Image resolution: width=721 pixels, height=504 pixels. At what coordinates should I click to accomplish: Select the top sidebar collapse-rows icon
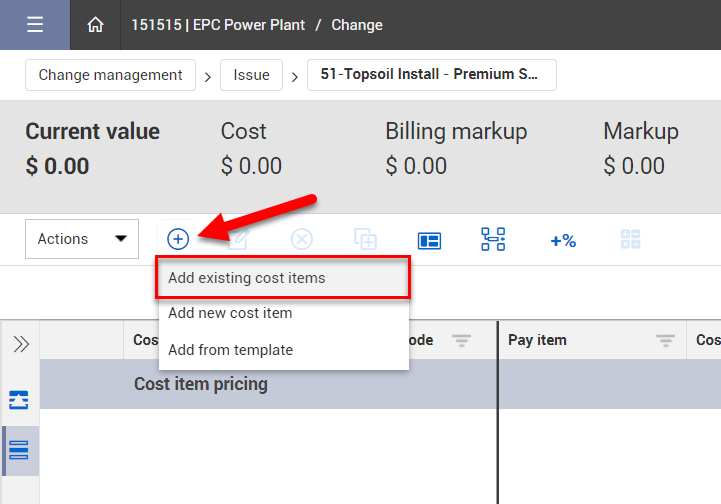click(19, 400)
